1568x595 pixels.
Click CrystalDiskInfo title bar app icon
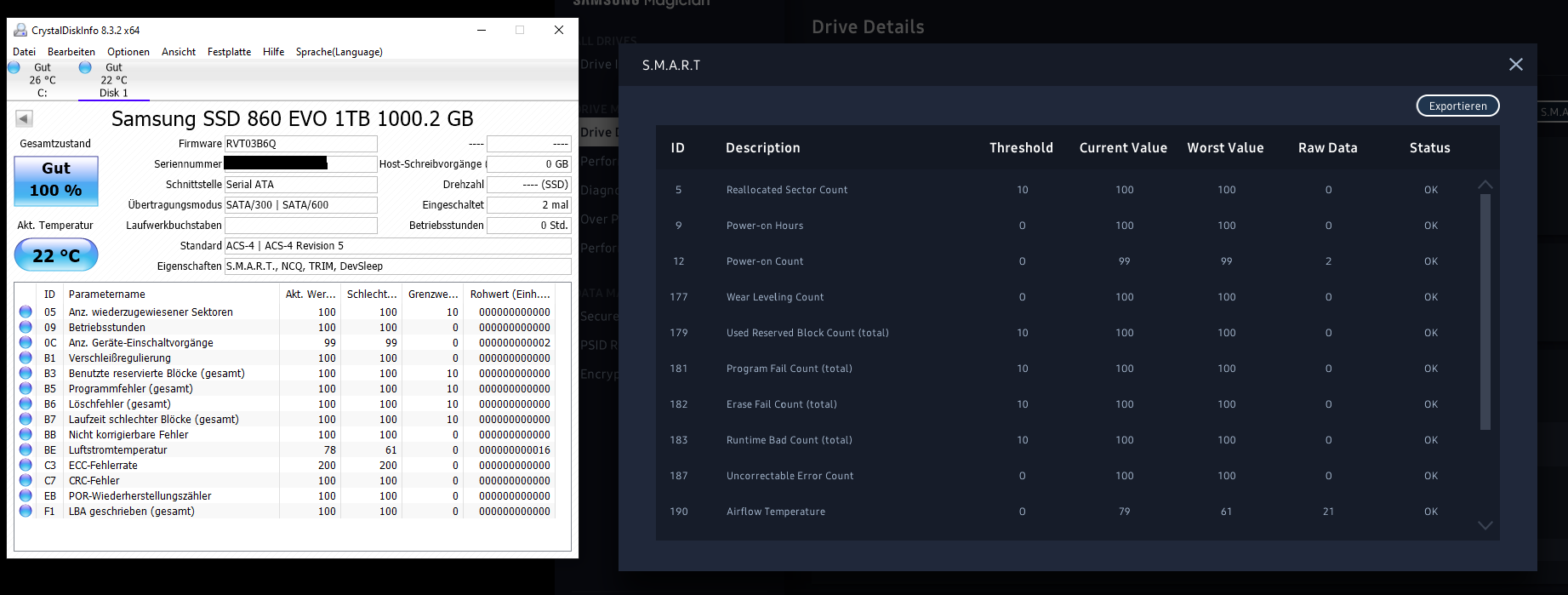tap(20, 30)
